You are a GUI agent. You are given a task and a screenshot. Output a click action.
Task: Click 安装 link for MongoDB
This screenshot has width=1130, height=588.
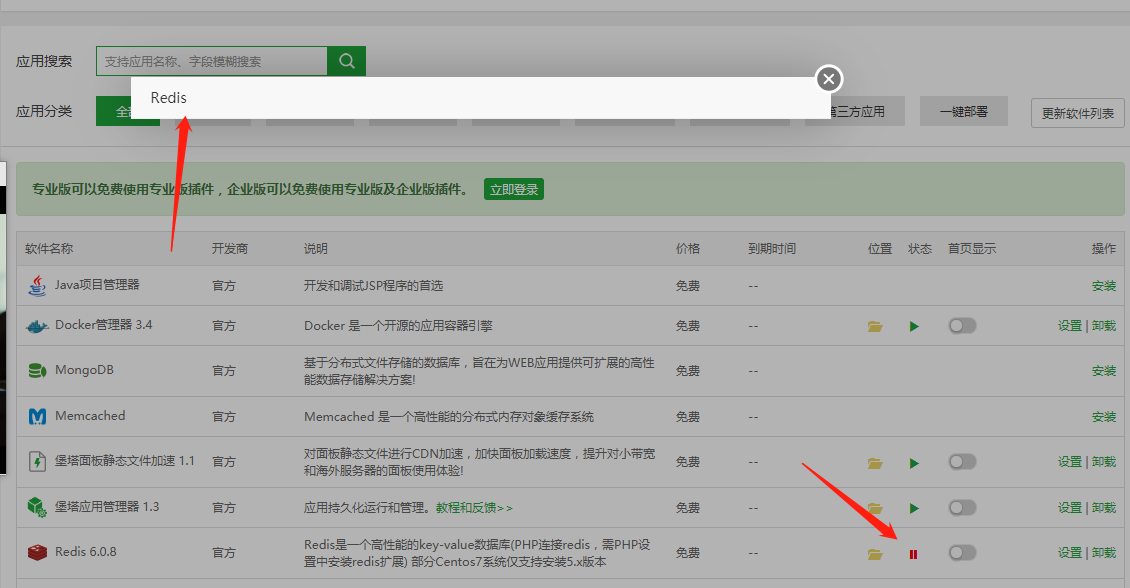pos(1104,371)
